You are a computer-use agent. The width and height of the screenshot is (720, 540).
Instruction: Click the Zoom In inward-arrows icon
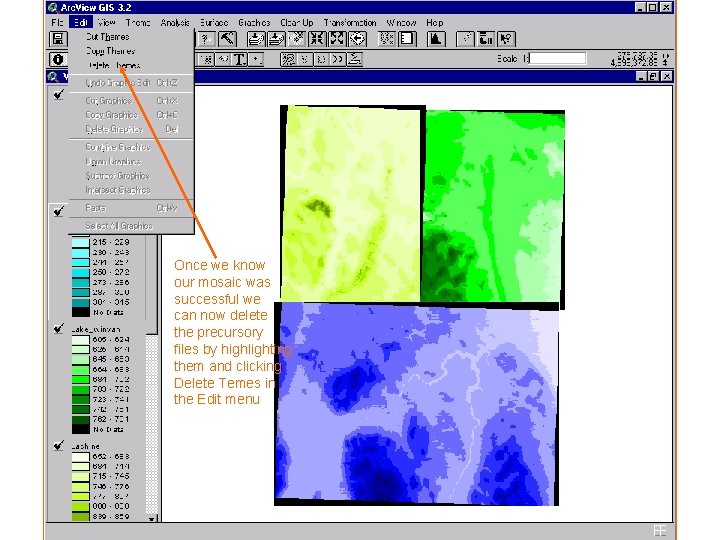[317, 39]
